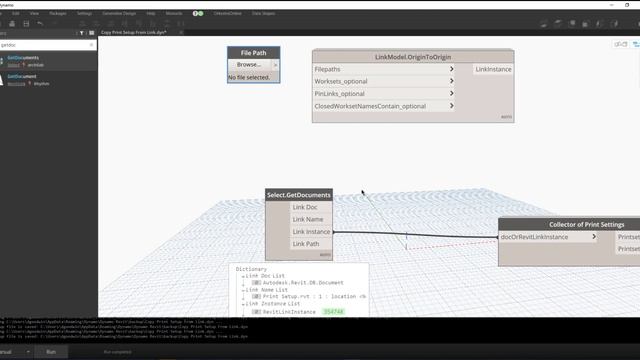Click No file selected text in File Path node
Image resolution: width=640 pixels, height=360 pixels.
click(x=249, y=78)
